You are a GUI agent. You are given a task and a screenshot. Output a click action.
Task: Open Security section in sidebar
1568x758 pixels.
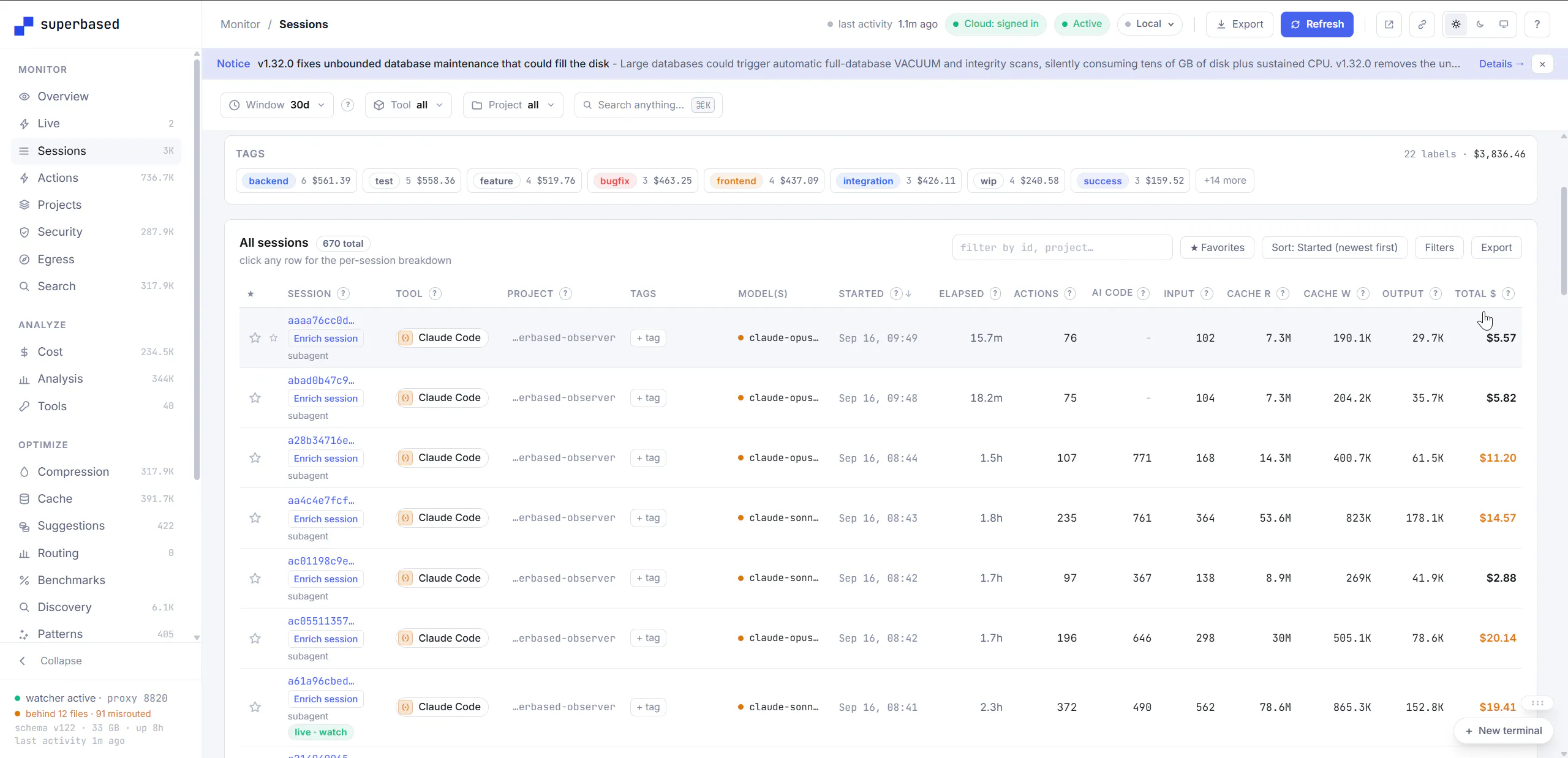(96, 232)
